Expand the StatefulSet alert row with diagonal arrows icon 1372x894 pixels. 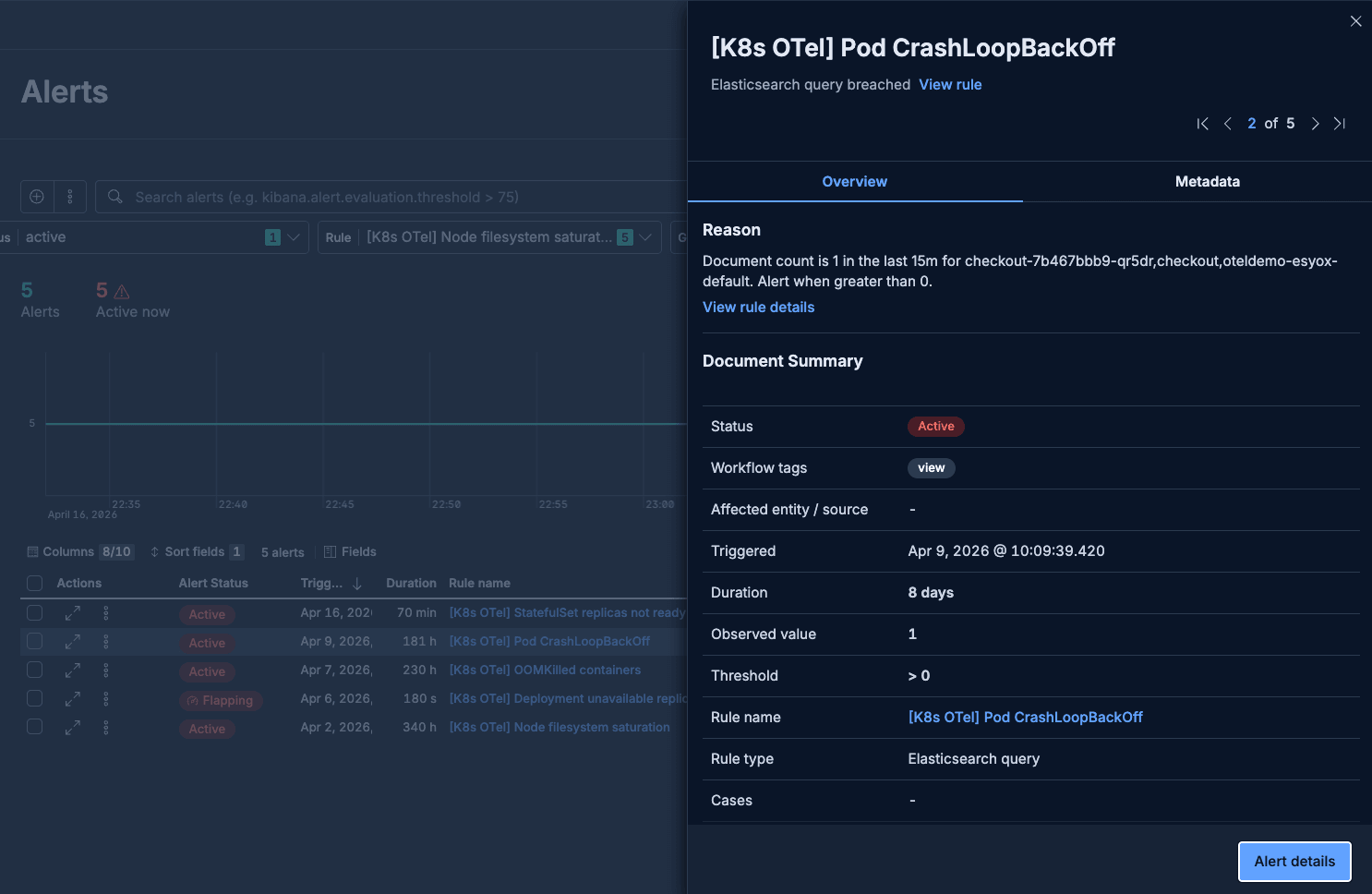coord(72,612)
